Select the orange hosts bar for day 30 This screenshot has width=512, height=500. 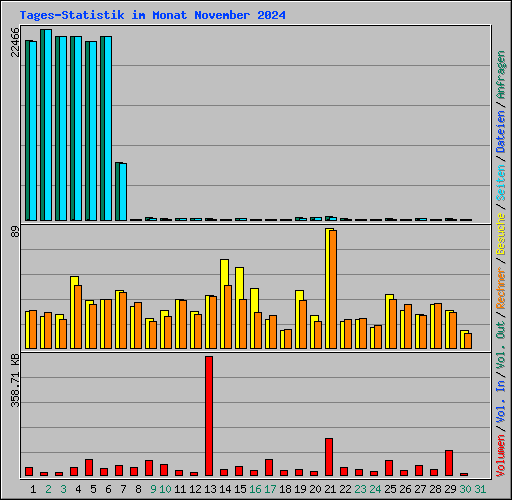[468, 341]
